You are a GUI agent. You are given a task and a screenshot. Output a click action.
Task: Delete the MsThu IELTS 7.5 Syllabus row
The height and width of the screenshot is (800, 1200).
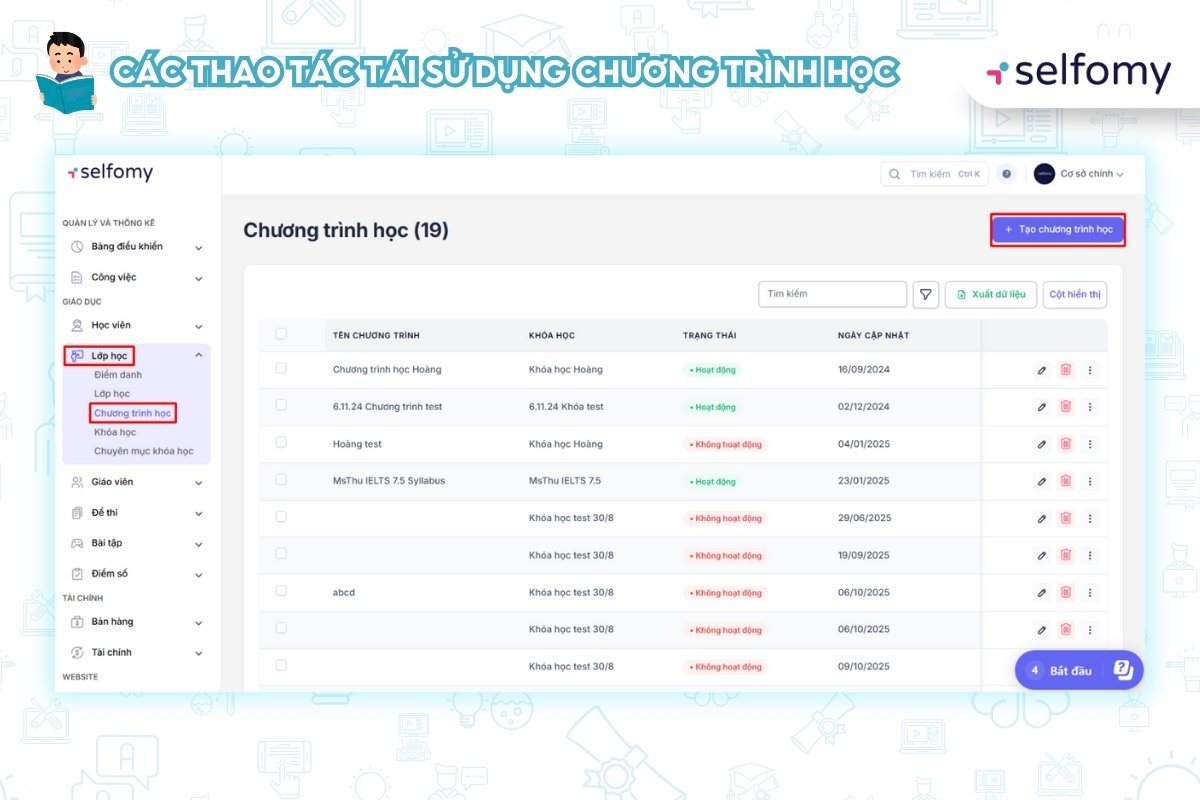tap(1065, 481)
